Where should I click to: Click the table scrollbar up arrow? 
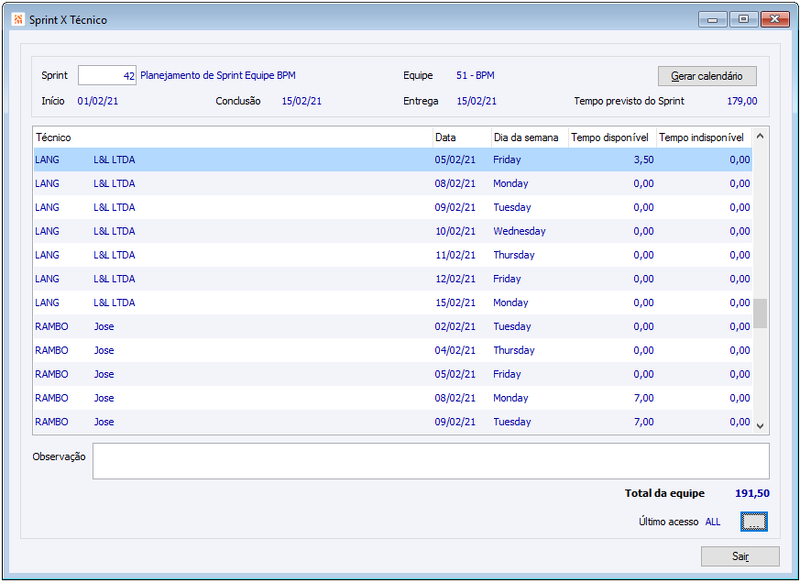(x=760, y=136)
